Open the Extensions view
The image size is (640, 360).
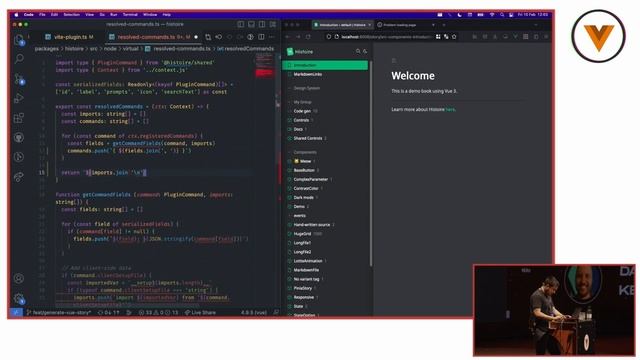click(19, 118)
